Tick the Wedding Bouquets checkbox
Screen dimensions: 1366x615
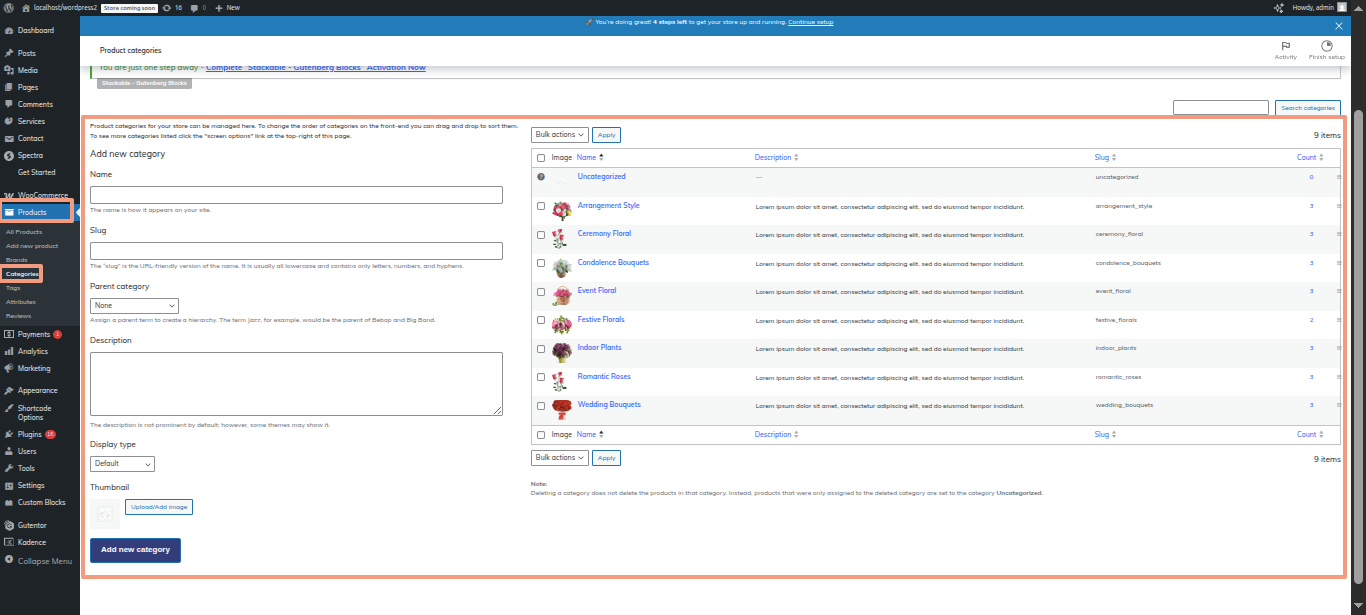click(541, 406)
